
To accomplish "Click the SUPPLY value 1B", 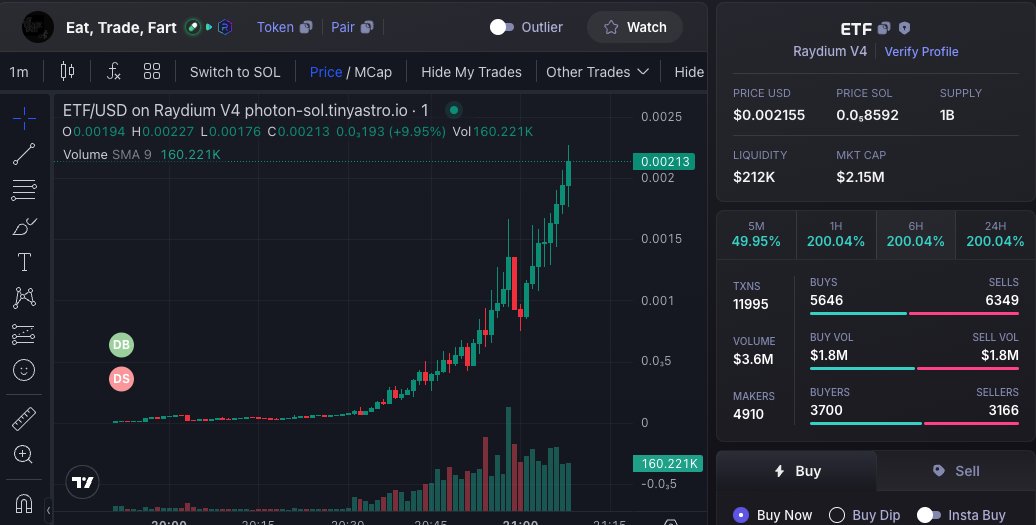I will [x=947, y=115].
